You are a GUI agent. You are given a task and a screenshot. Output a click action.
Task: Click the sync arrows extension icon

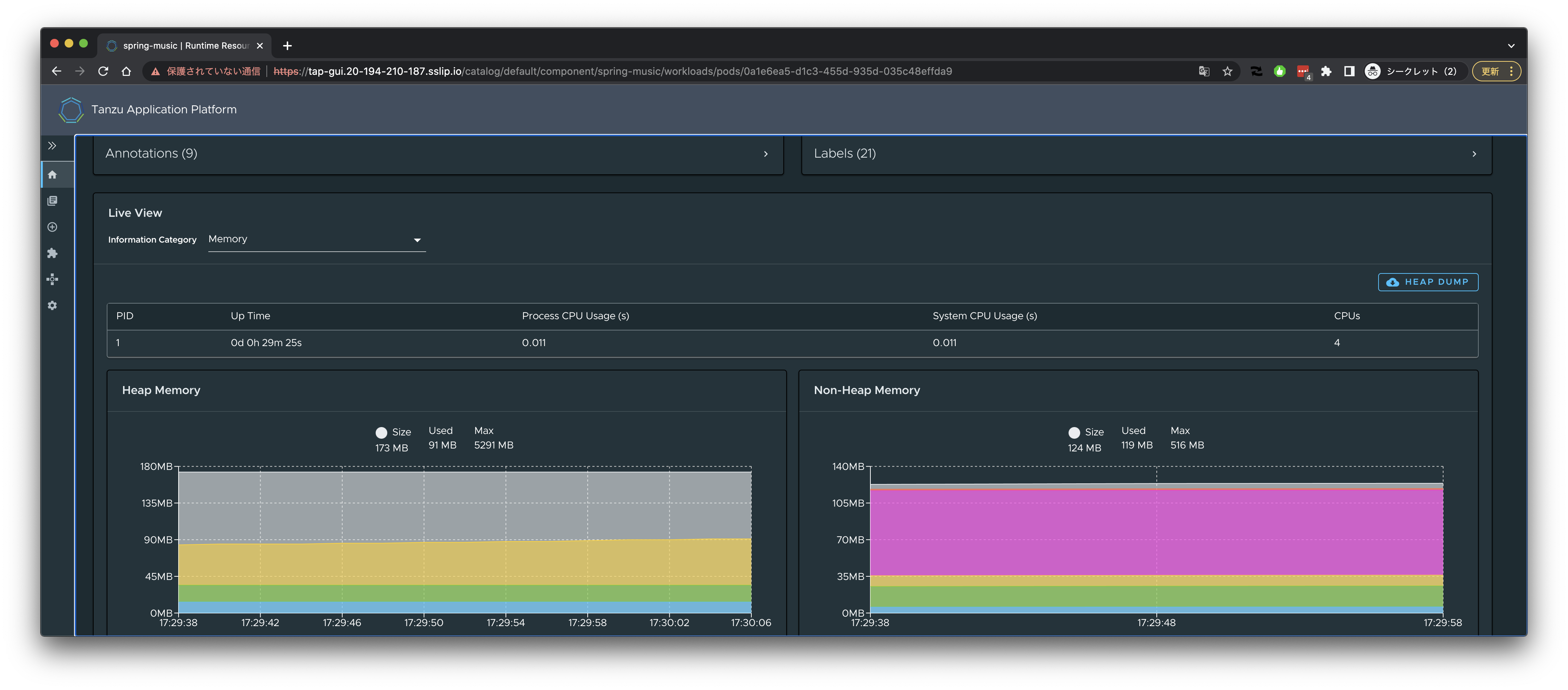click(x=1256, y=71)
